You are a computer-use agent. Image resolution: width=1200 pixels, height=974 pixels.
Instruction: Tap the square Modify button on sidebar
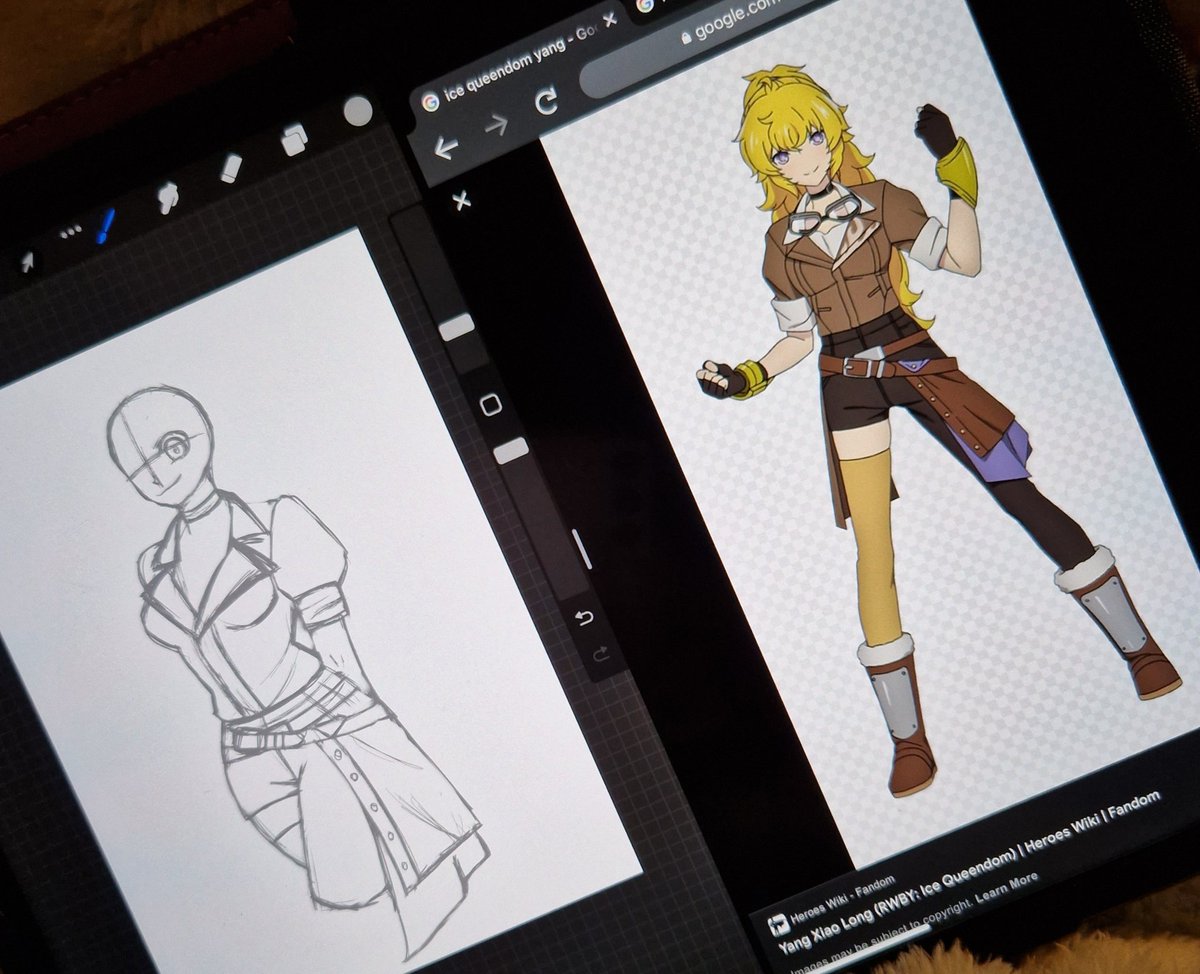490,405
